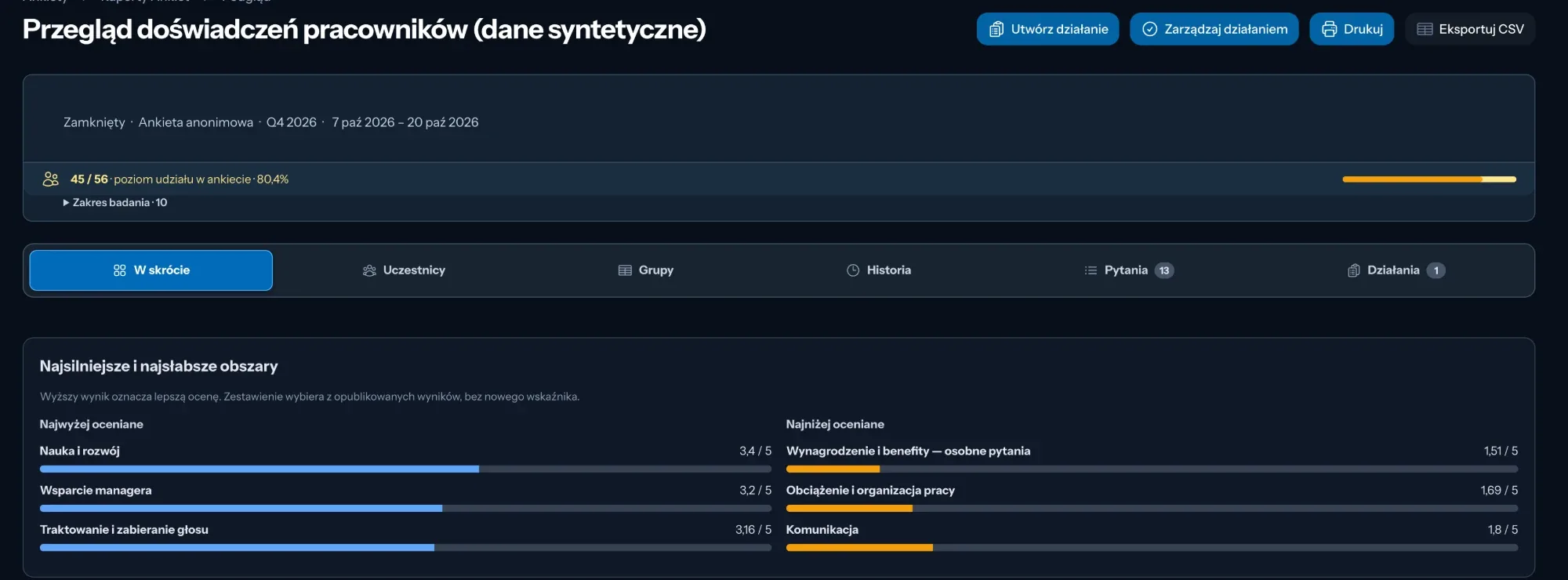The height and width of the screenshot is (580, 1568).
Task: Click the people icon in Uczestnicy tab
Action: (369, 270)
